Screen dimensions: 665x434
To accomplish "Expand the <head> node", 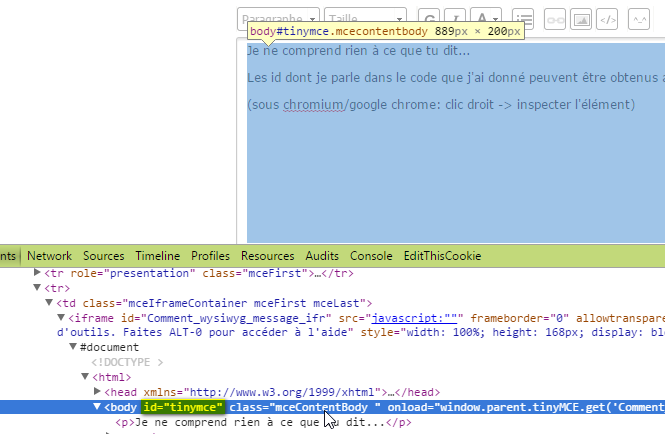I will point(97,391).
